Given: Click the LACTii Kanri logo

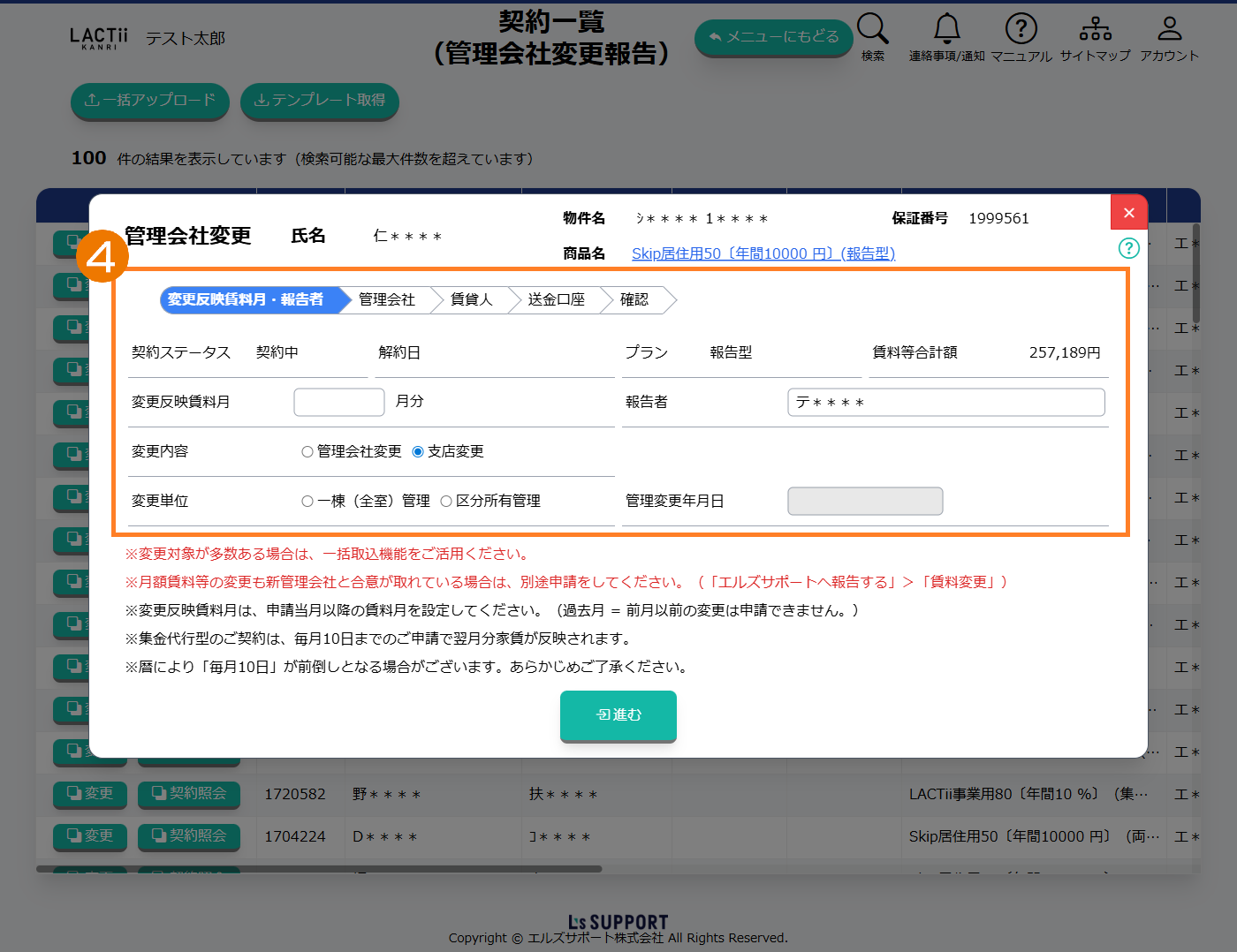Looking at the screenshot, I should (99, 38).
